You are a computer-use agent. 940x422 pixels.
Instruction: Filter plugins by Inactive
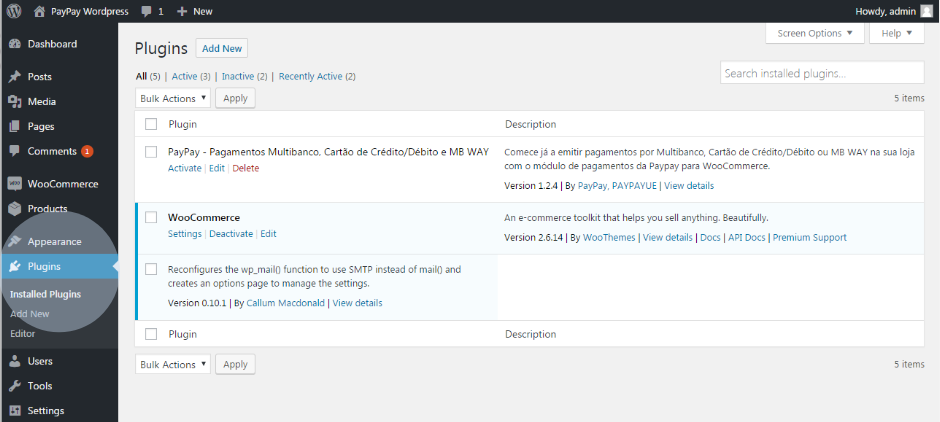pos(237,77)
